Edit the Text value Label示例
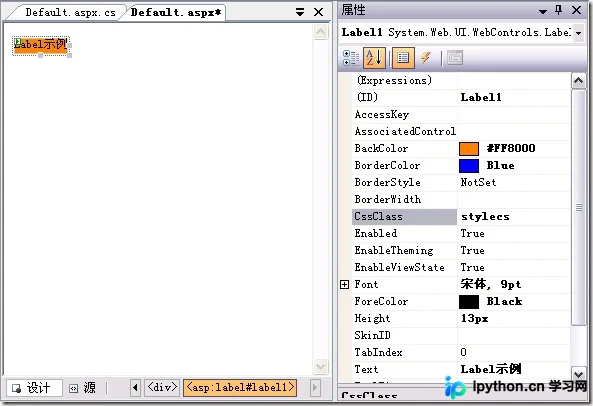 (x=491, y=369)
